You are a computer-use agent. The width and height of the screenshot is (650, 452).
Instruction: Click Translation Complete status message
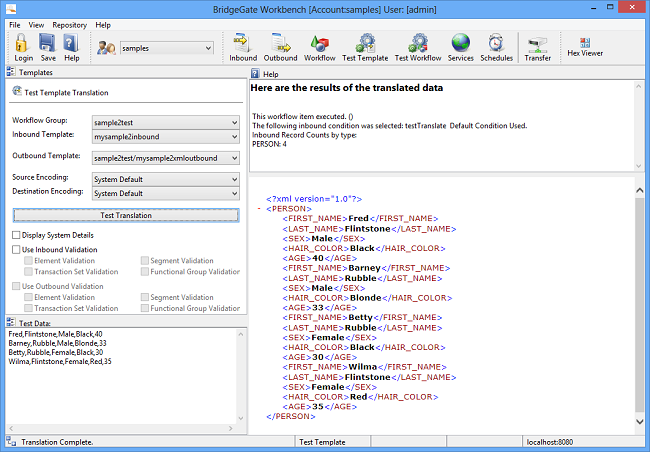57,442
